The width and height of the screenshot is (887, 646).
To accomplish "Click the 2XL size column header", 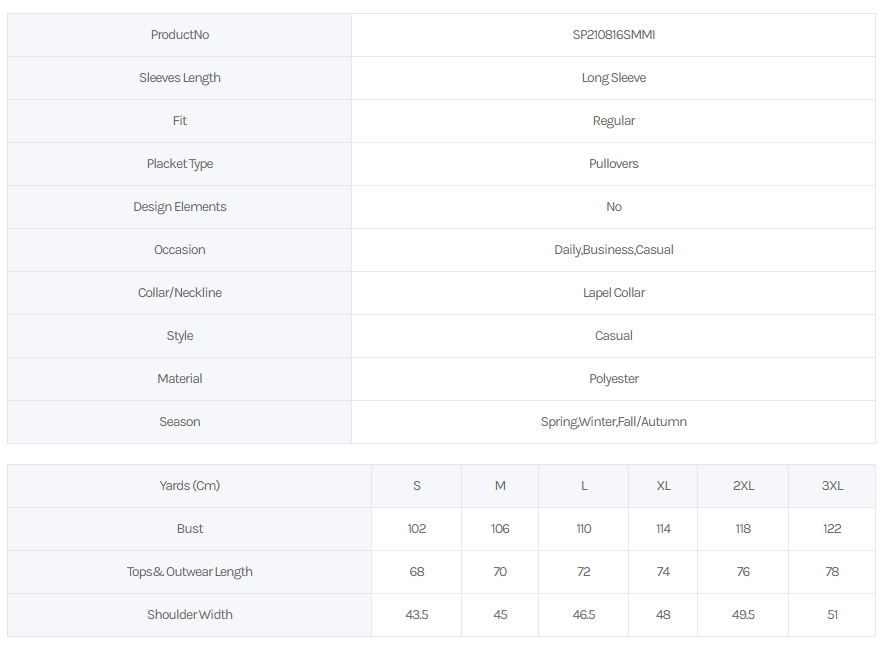I will point(743,486).
